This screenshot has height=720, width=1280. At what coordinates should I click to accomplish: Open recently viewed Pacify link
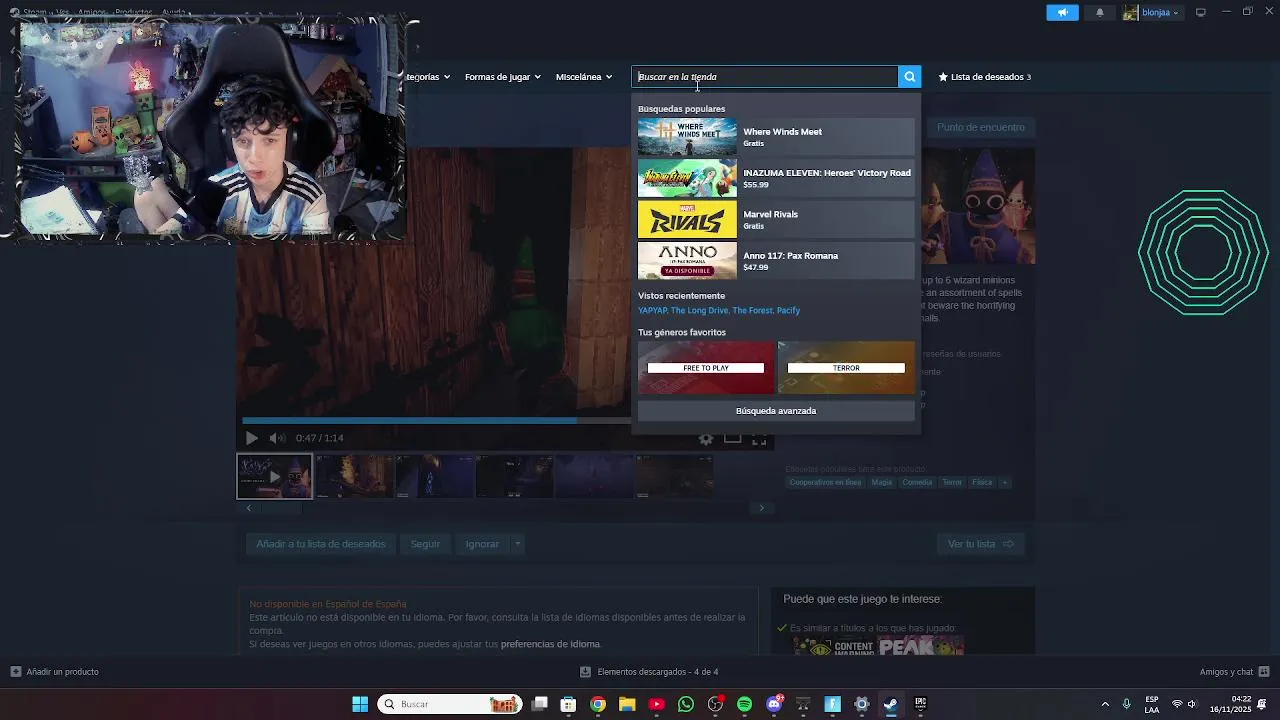[x=788, y=311]
